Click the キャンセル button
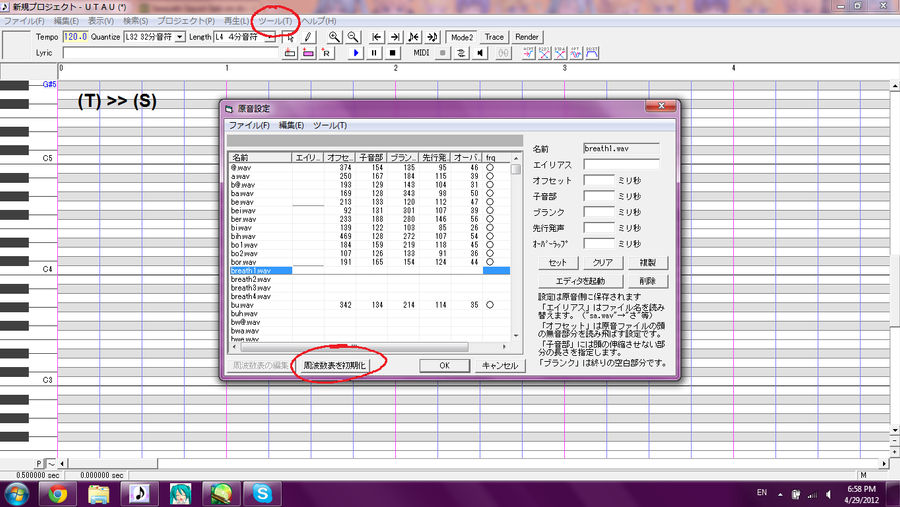 point(500,365)
